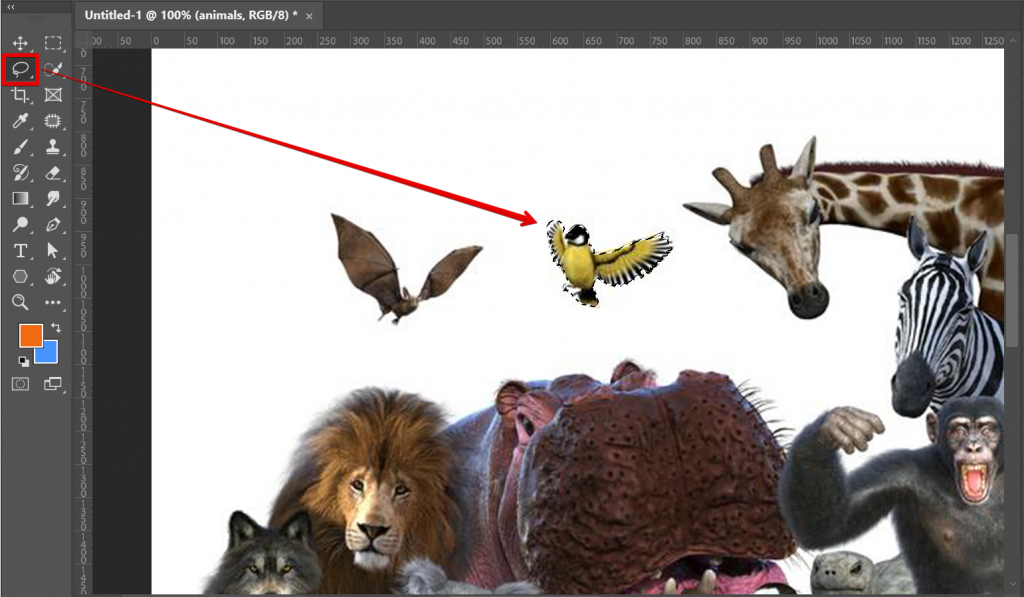Select the Eraser tool

coord(54,172)
